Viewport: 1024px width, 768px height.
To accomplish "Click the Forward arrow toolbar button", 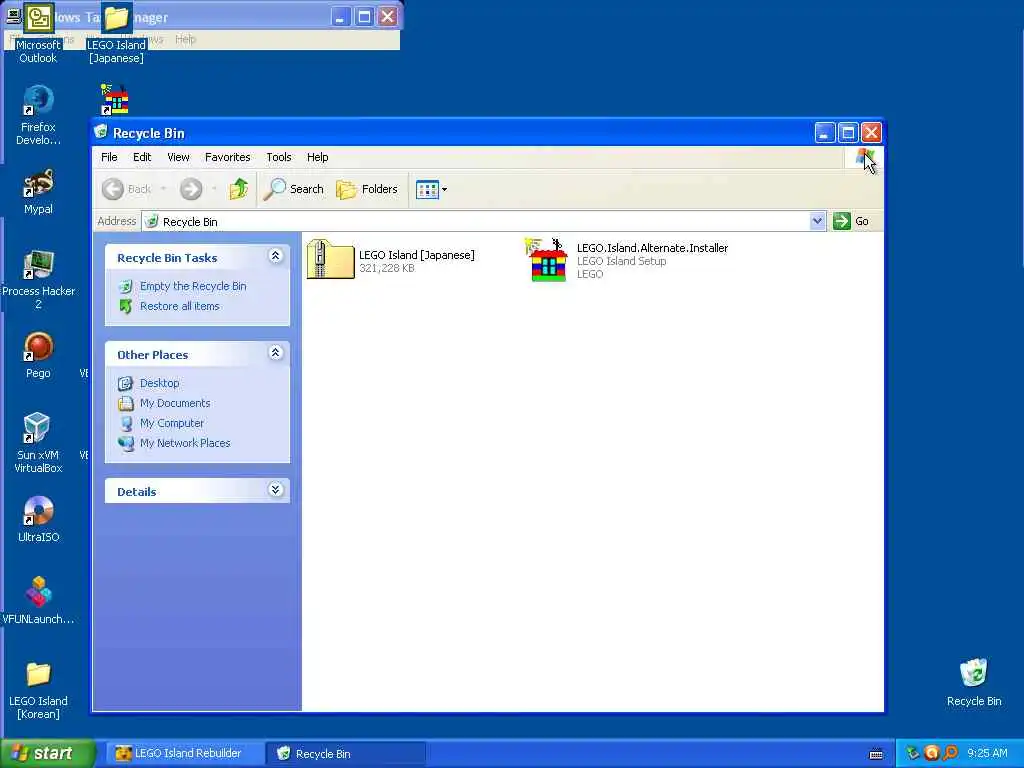I will point(191,189).
